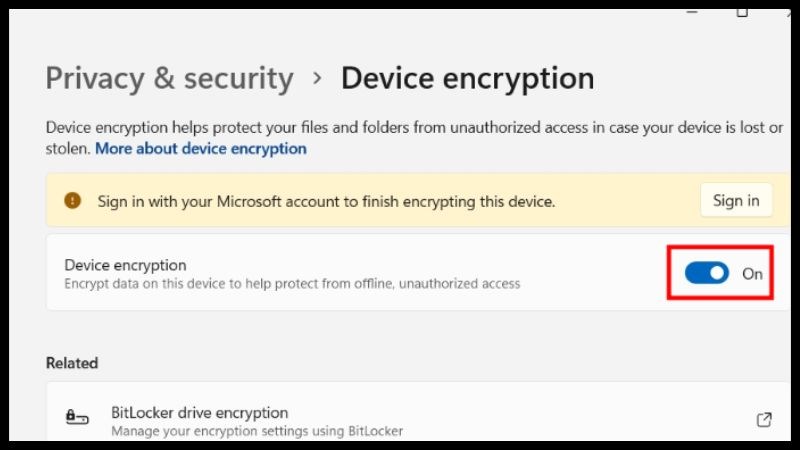
Task: Click the Device encryption page title
Action: point(467,78)
